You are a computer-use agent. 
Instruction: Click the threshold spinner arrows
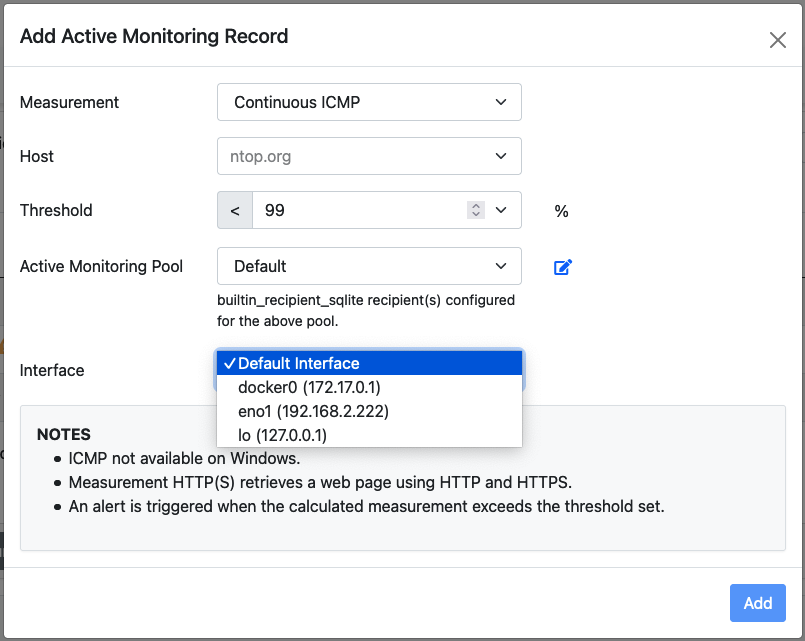476,210
